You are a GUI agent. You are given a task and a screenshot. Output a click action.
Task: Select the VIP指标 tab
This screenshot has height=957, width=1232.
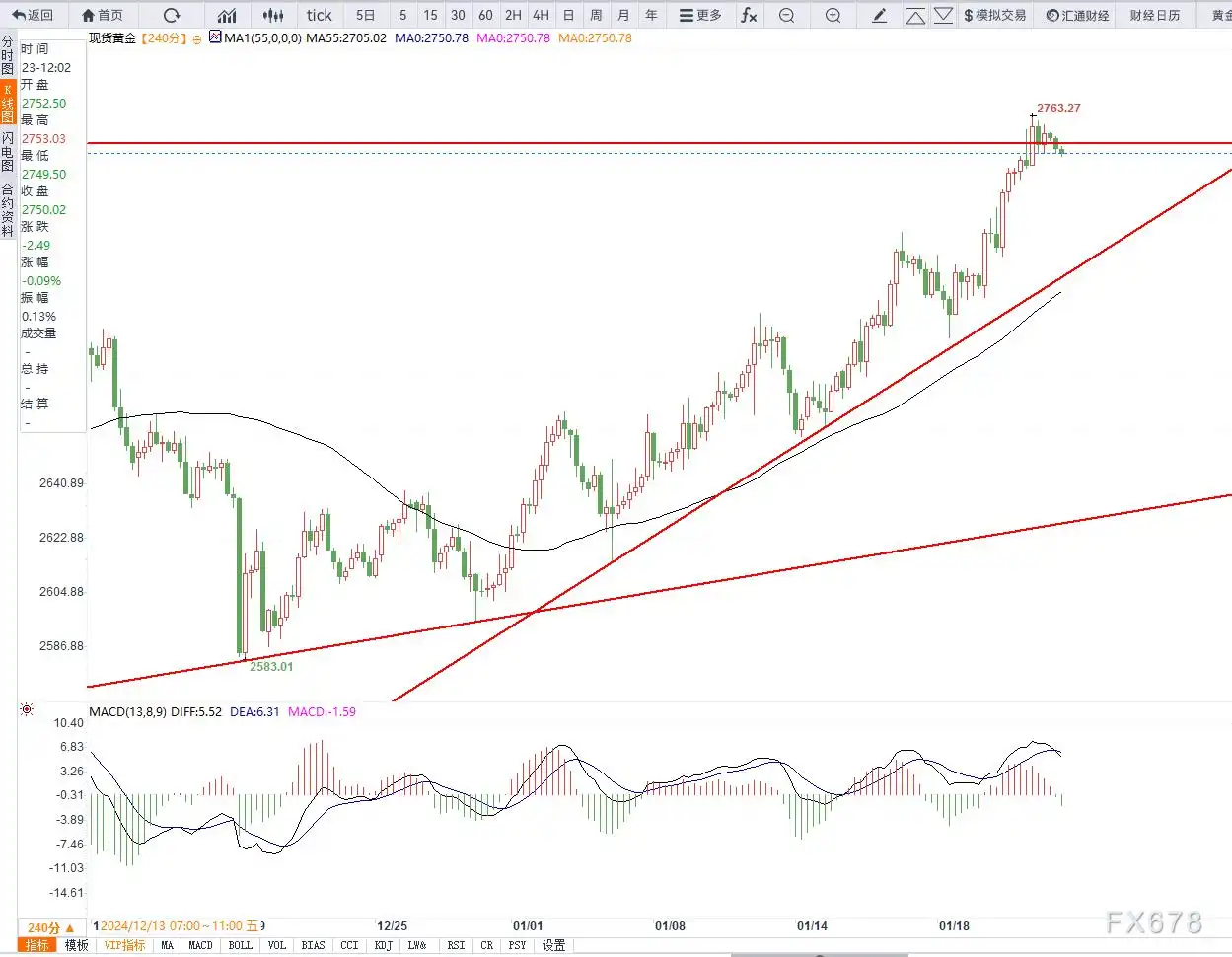coord(125,945)
